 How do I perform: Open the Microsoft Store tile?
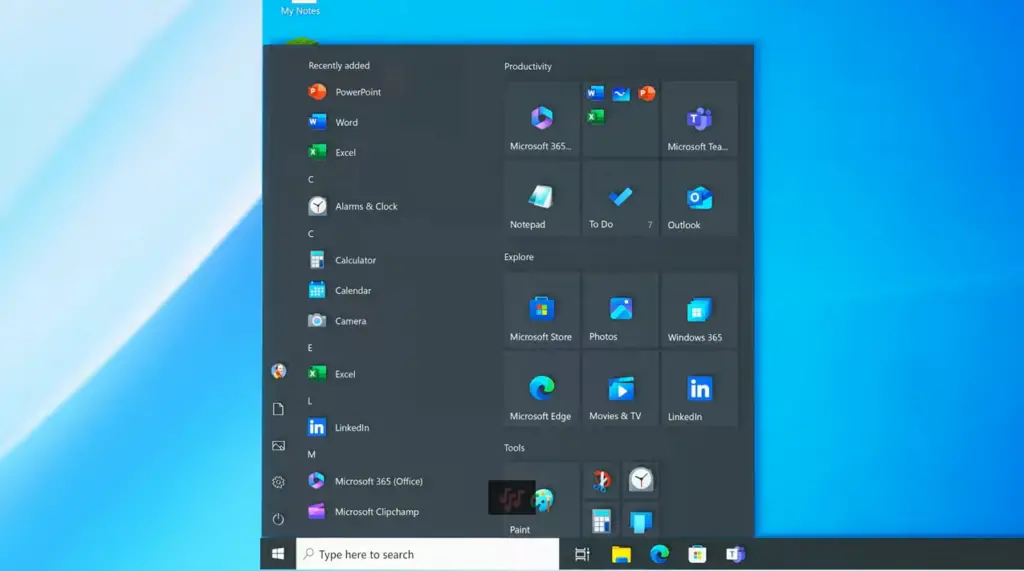[x=541, y=310]
